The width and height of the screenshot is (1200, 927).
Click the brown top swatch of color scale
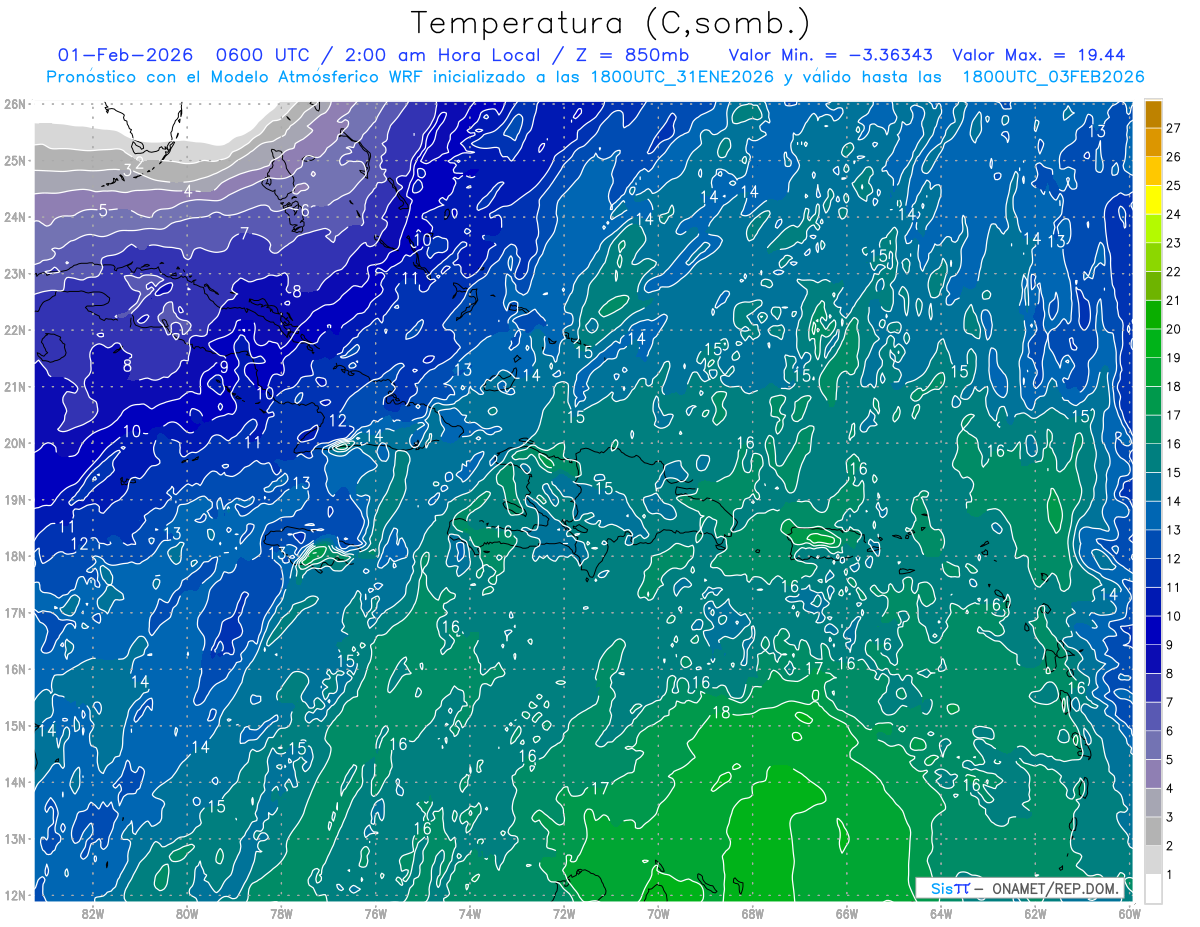(x=1154, y=114)
